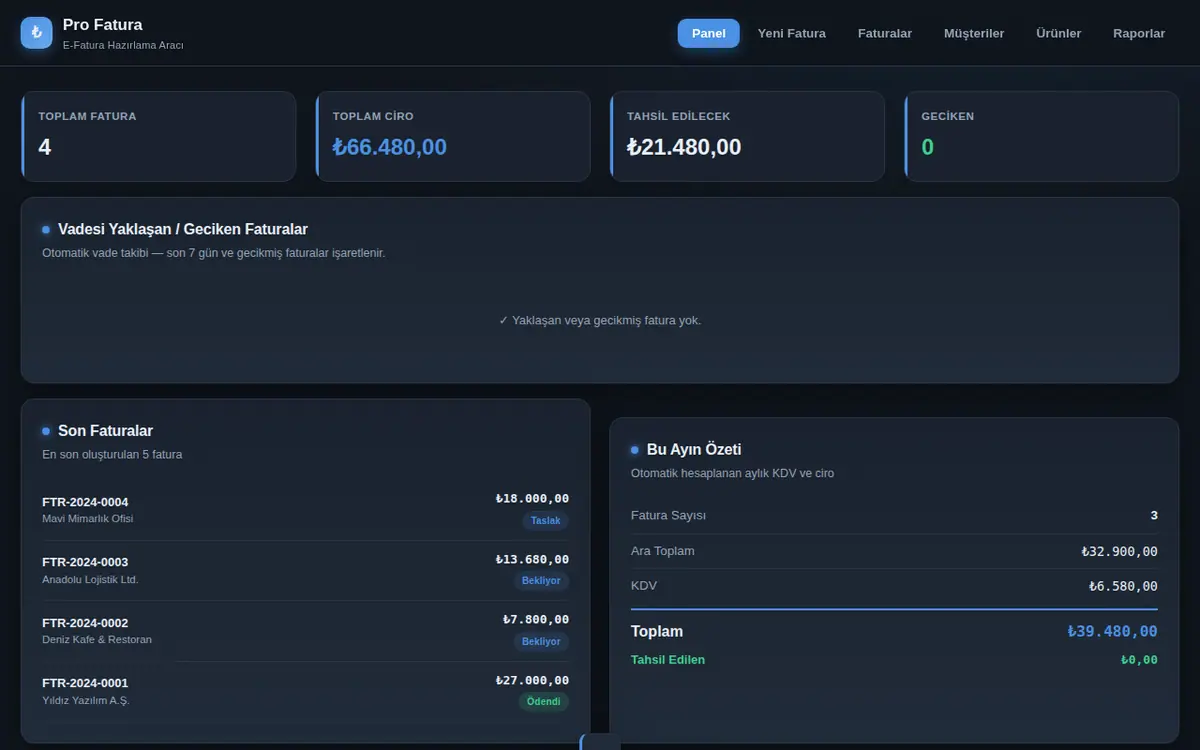Click the Ödendi status badge
This screenshot has width=1200, height=750.
[544, 701]
